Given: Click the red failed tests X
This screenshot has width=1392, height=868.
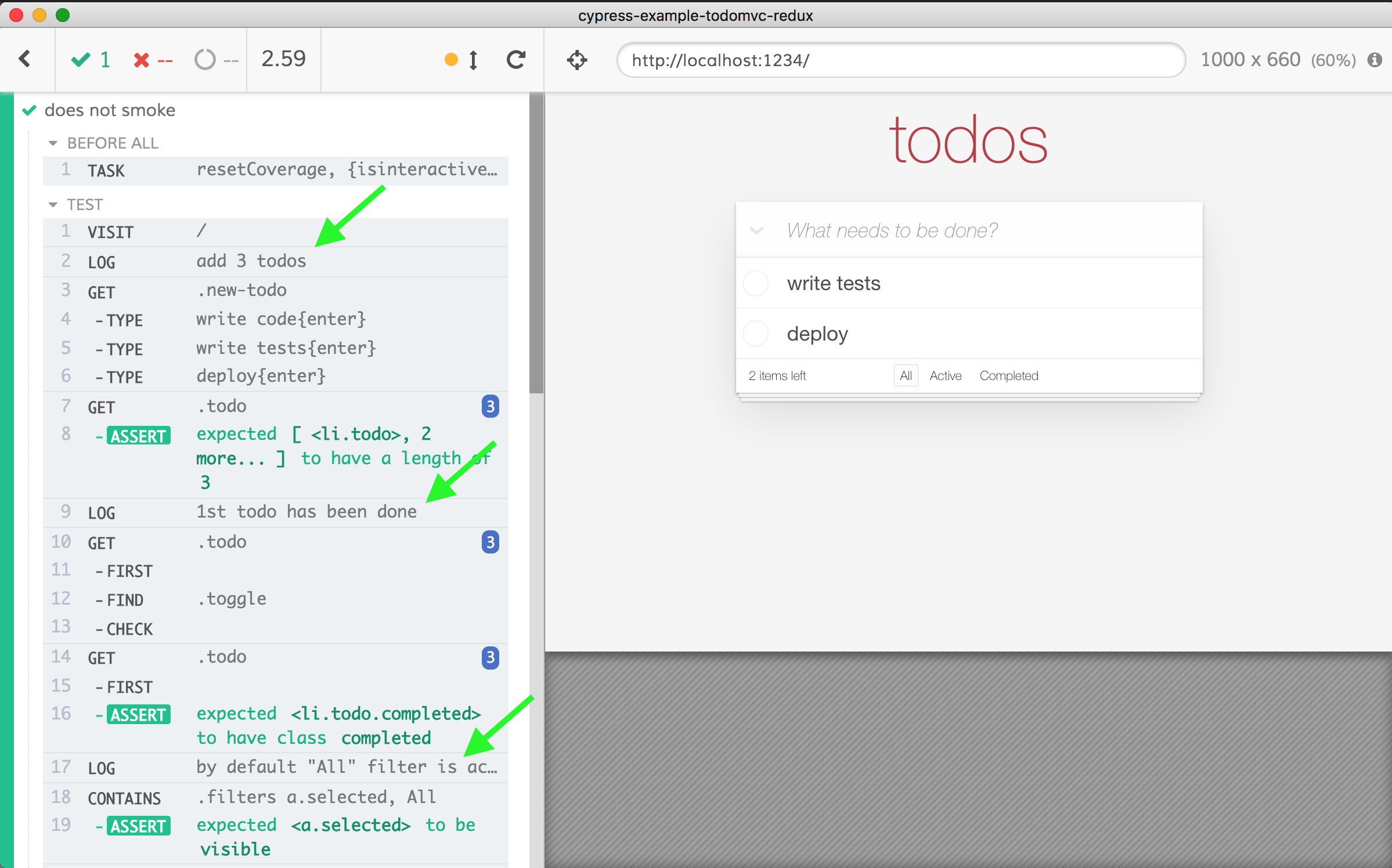Looking at the screenshot, I should pos(141,60).
